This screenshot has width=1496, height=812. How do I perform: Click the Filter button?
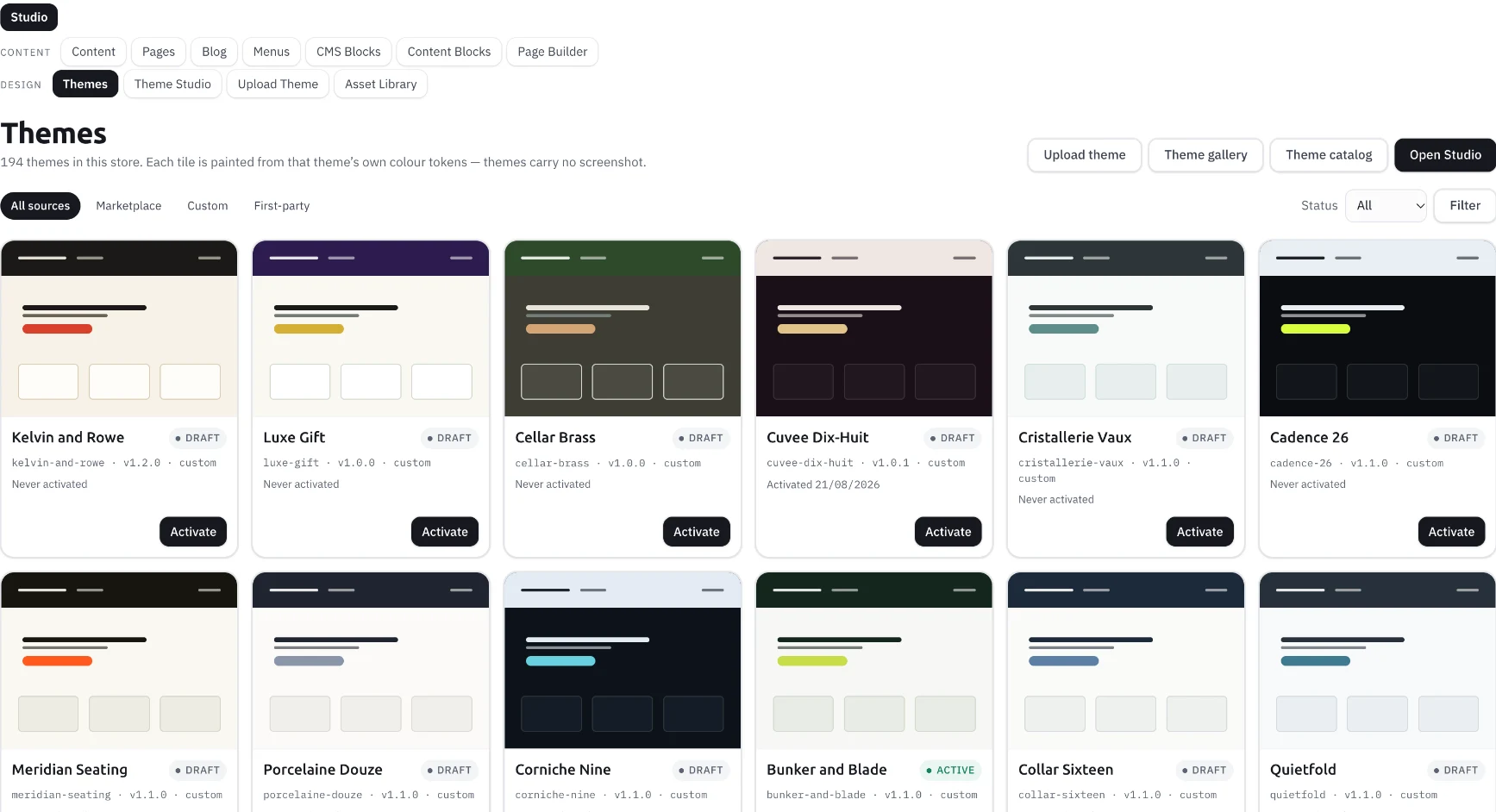point(1464,205)
